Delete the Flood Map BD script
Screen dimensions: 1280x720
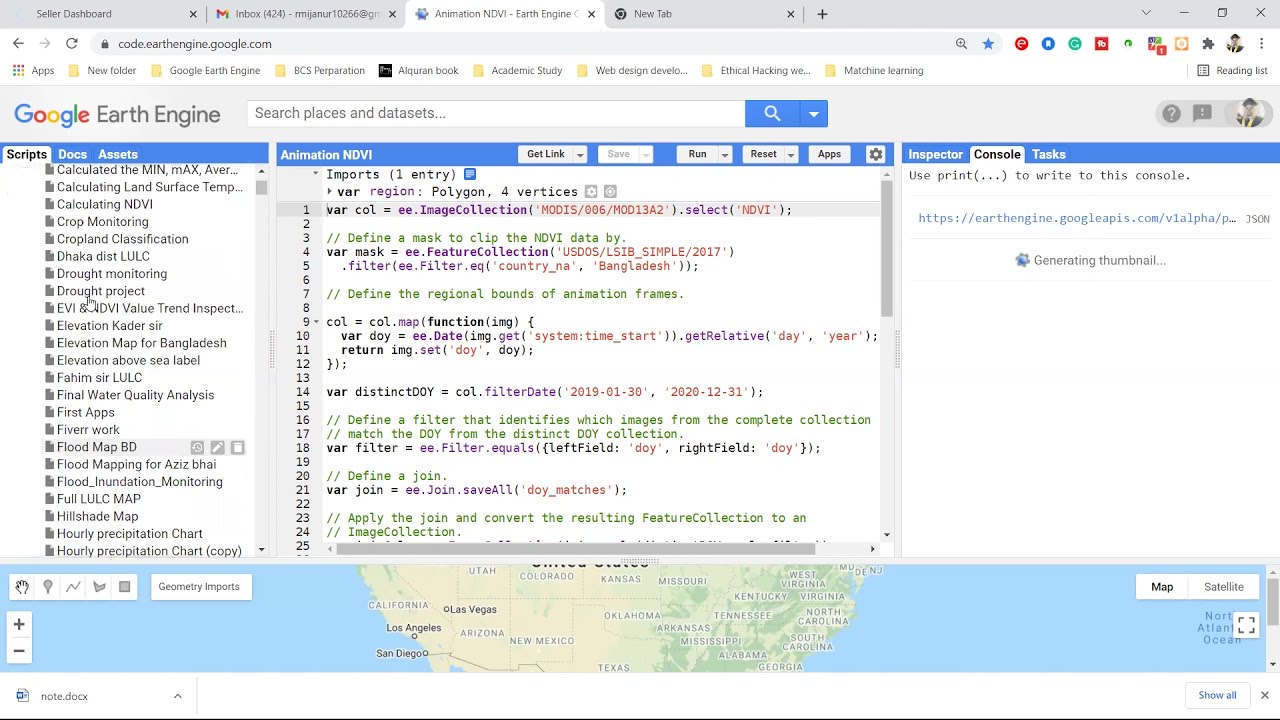(x=237, y=448)
